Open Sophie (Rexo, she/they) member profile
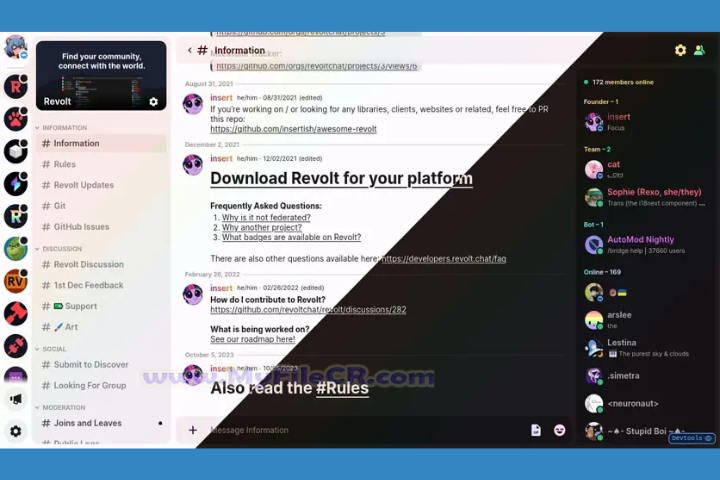720x480 pixels. [x=645, y=197]
